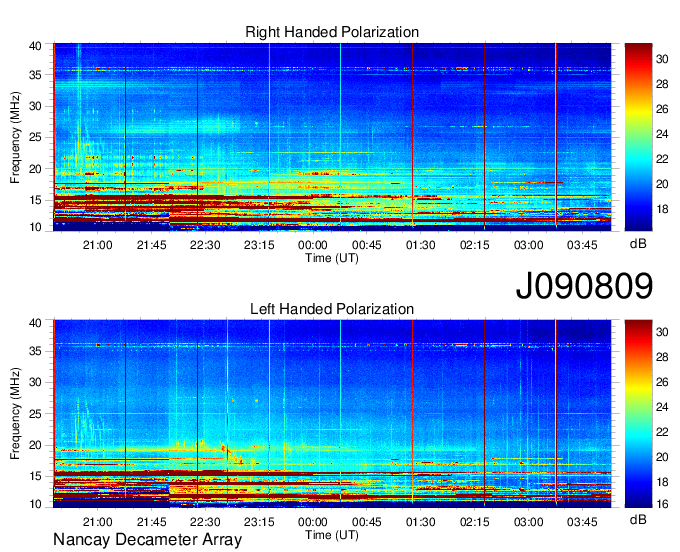Click 23:15 time tick in Right Handed plot
The height and width of the screenshot is (552, 680).
pos(259,245)
